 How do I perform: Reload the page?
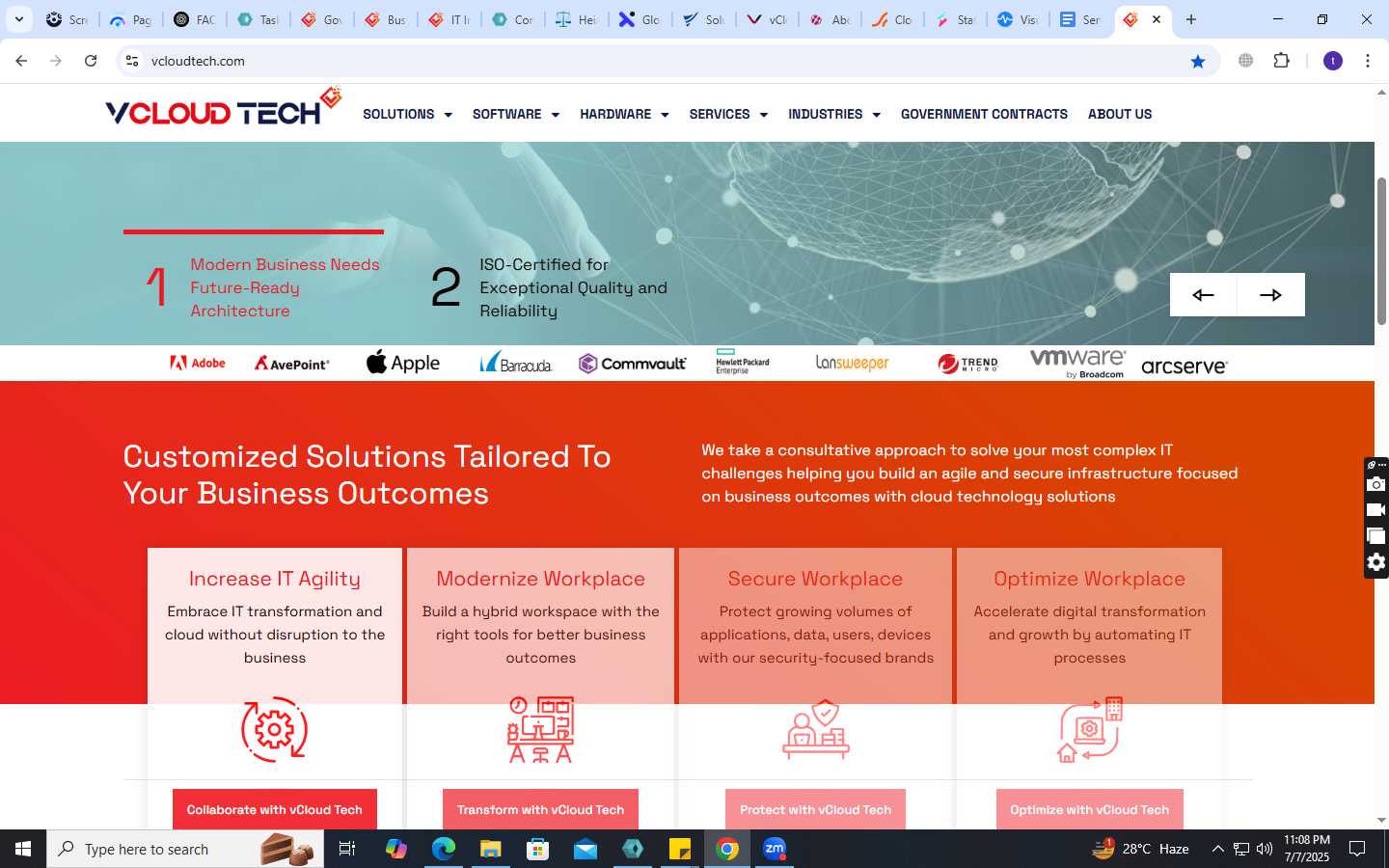click(x=91, y=61)
